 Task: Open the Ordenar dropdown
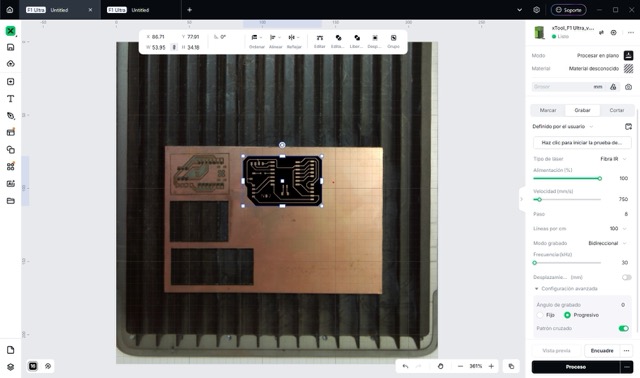tap(257, 41)
